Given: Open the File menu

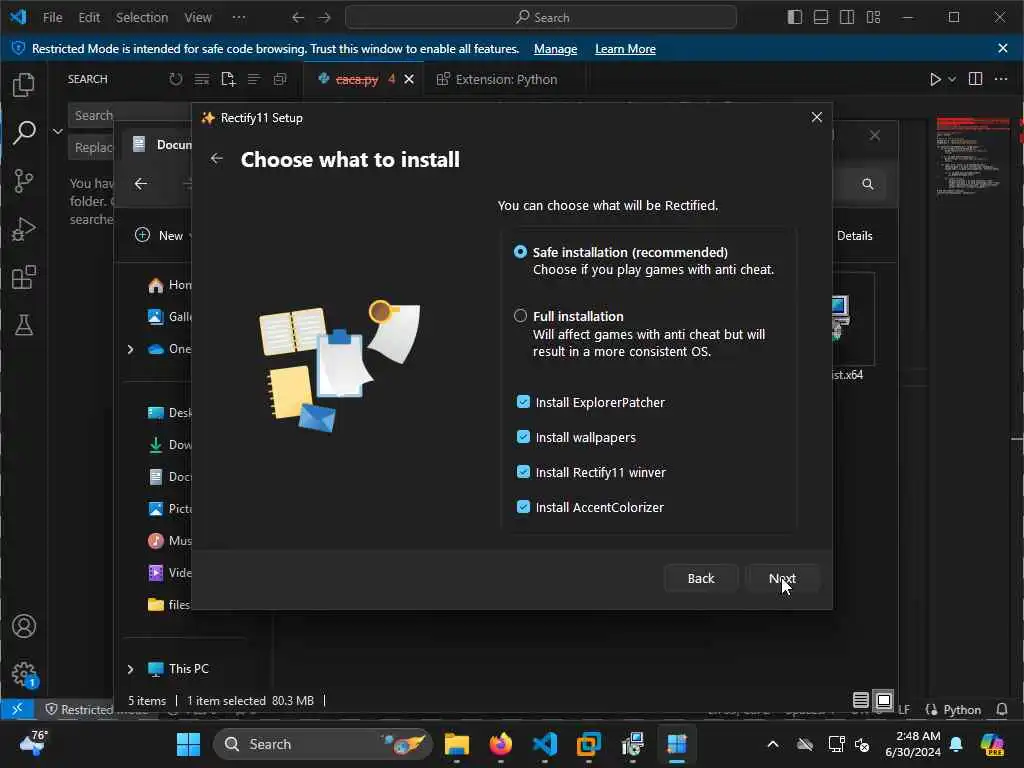Looking at the screenshot, I should (52, 18).
